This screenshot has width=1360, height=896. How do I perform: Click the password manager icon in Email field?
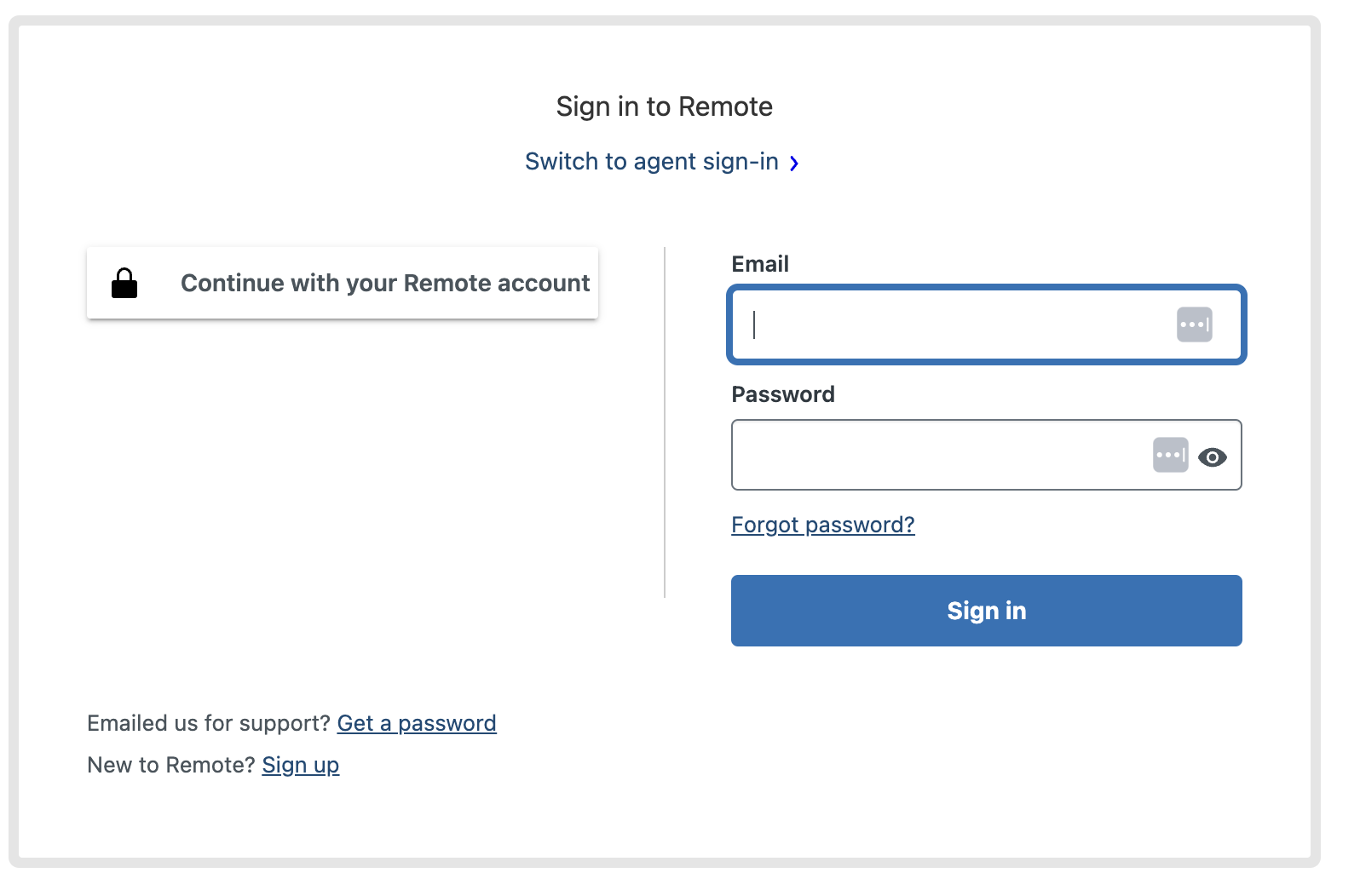point(1195,325)
